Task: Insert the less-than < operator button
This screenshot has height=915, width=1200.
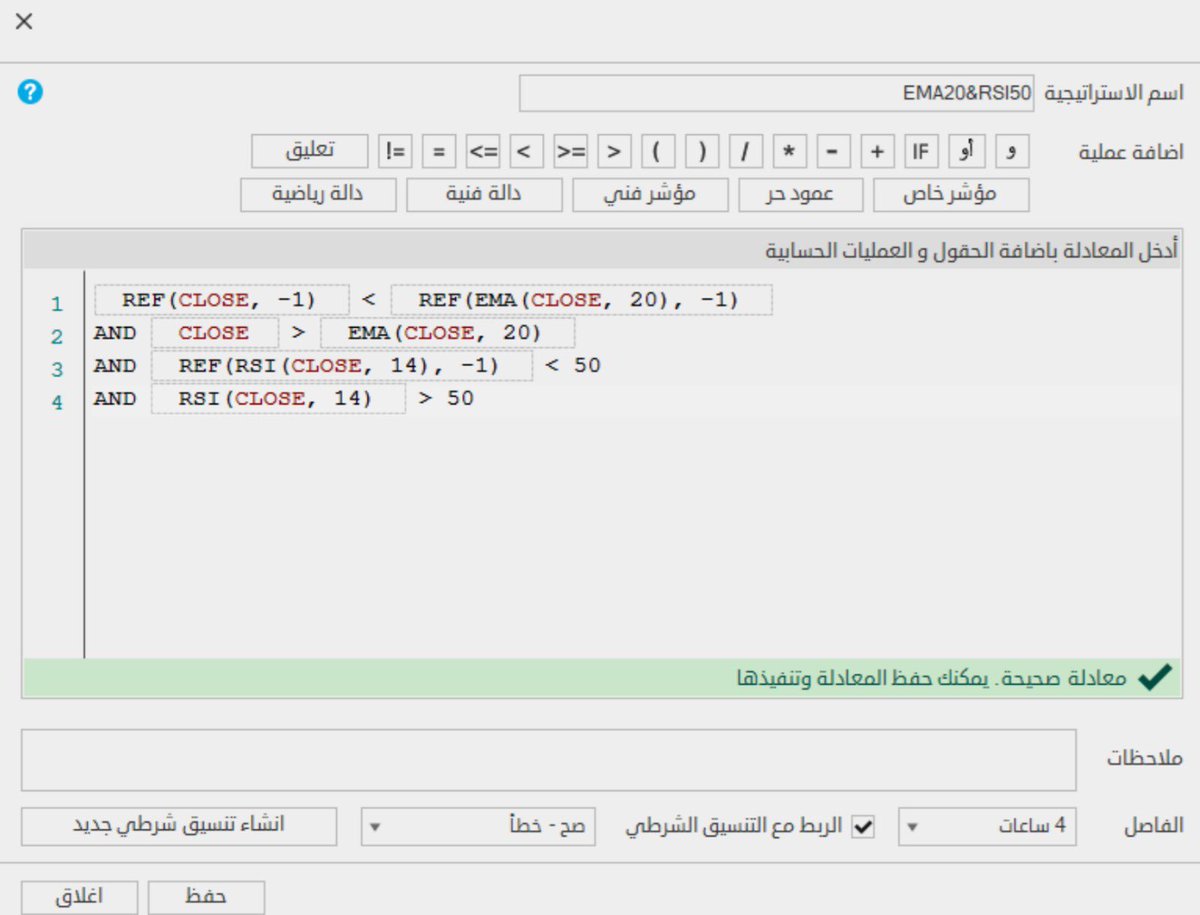Action: tap(527, 152)
